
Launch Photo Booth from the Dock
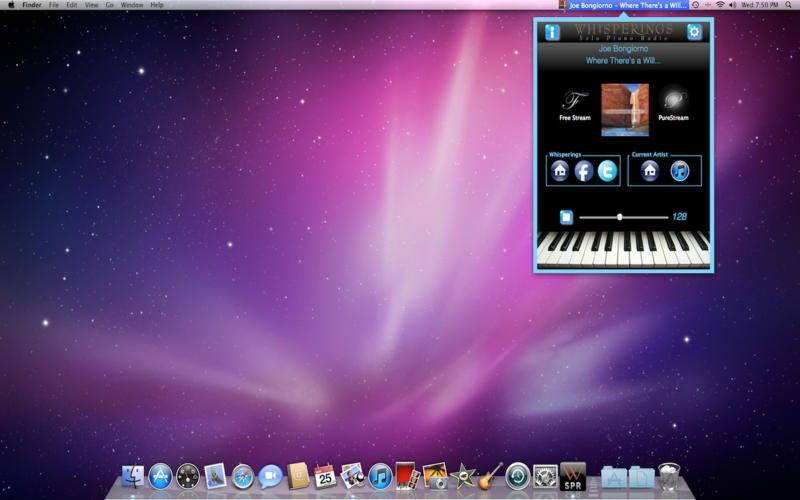pos(407,476)
